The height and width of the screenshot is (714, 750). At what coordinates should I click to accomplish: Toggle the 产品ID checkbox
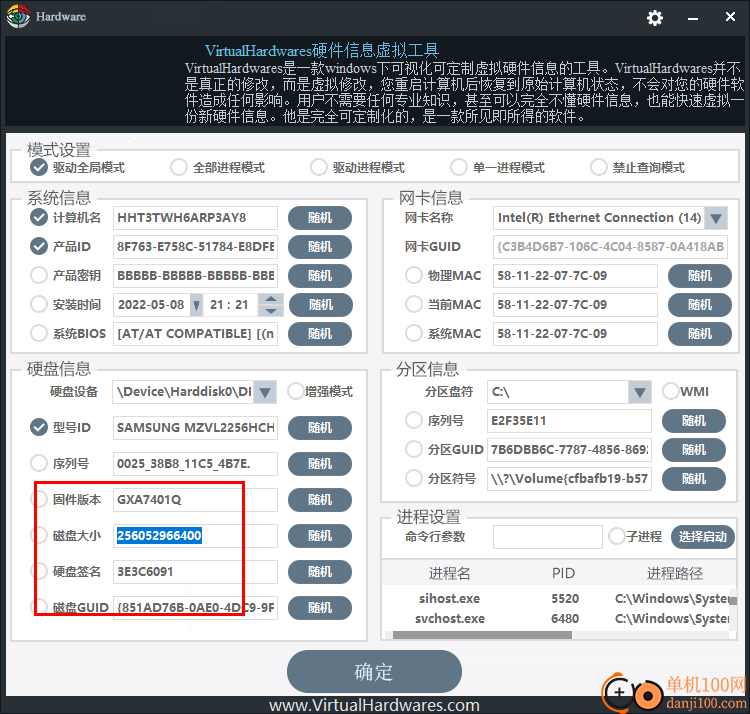click(39, 246)
